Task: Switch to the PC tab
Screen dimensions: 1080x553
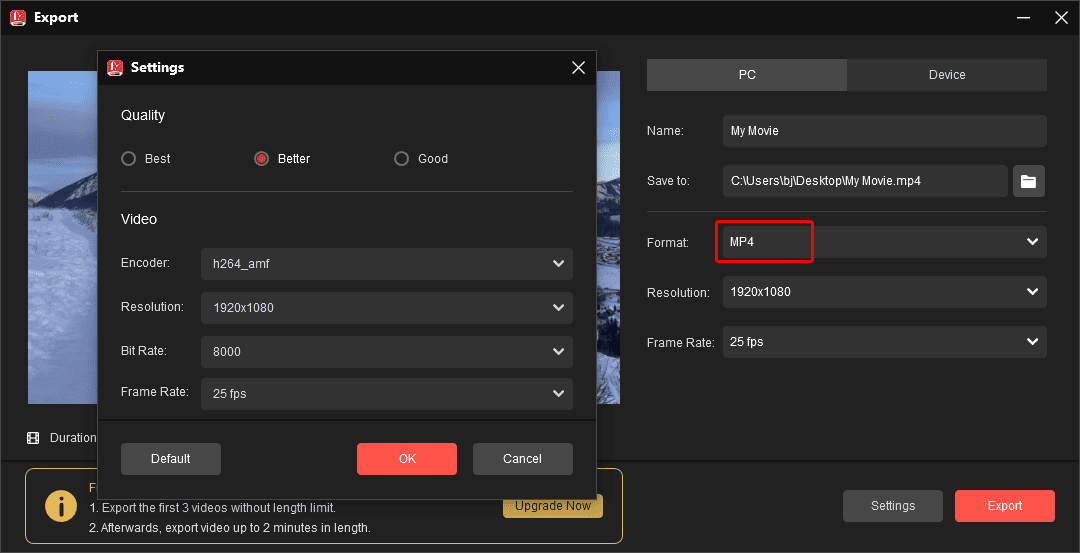Action: pyautogui.click(x=747, y=75)
